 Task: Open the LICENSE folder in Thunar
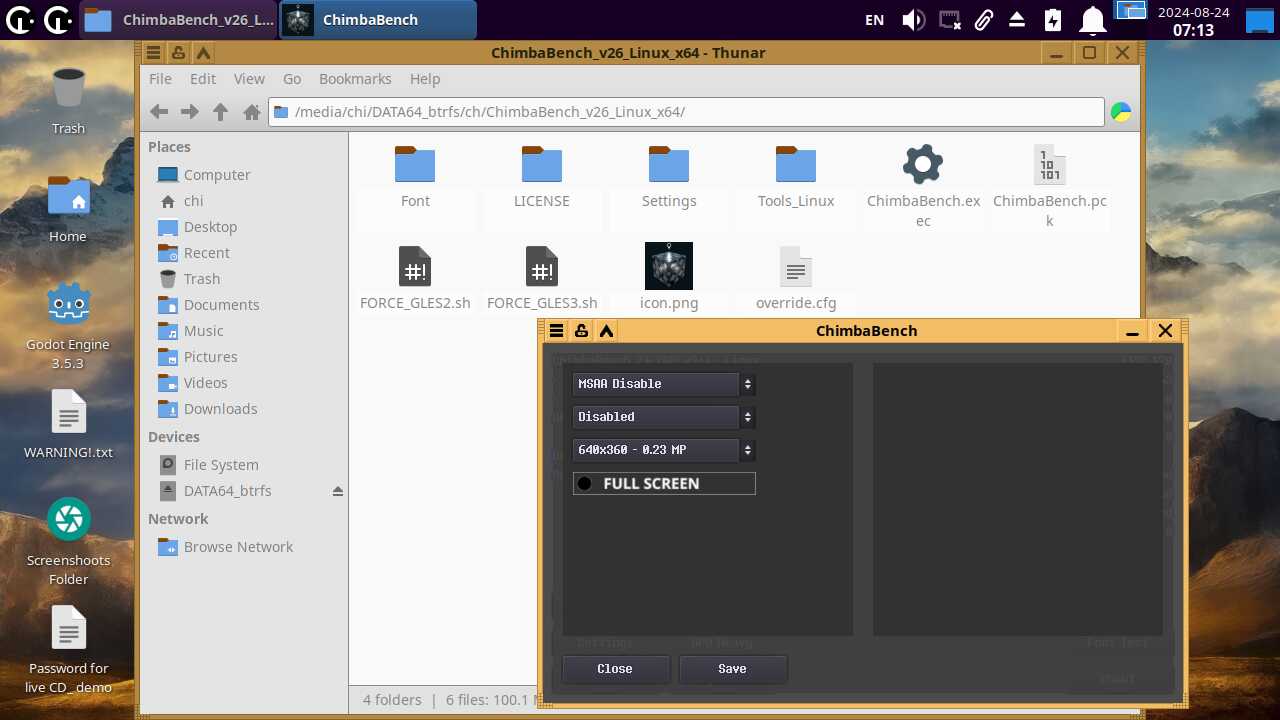tap(542, 164)
